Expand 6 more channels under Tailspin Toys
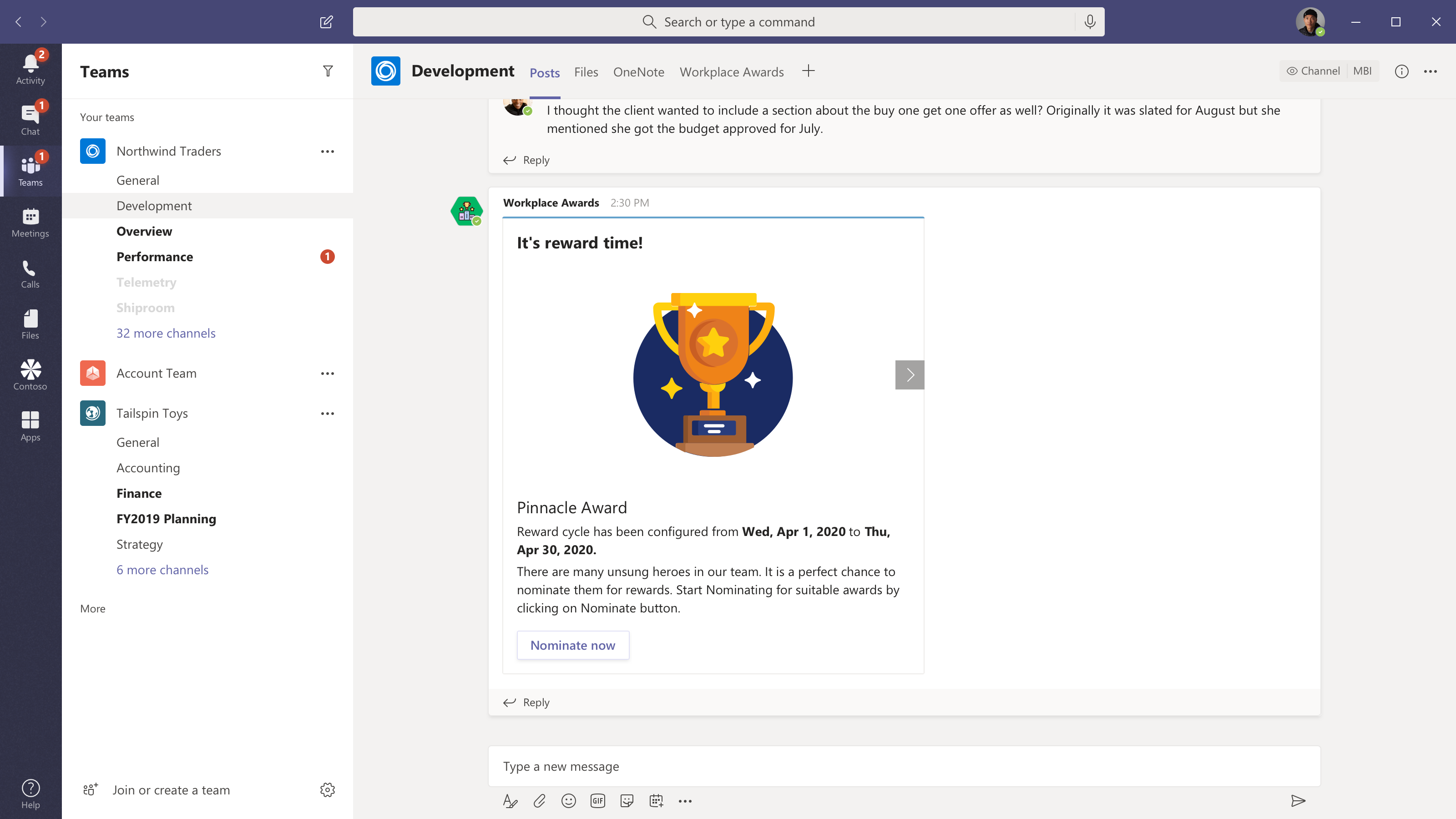The width and height of the screenshot is (1456, 819). (162, 570)
